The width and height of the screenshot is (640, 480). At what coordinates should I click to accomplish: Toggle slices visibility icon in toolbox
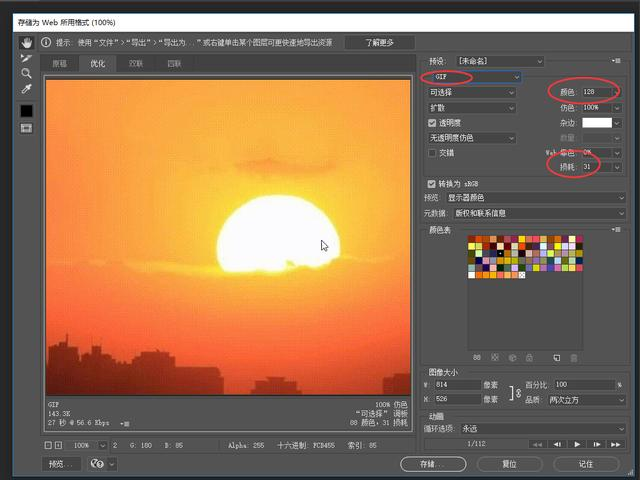point(27,129)
